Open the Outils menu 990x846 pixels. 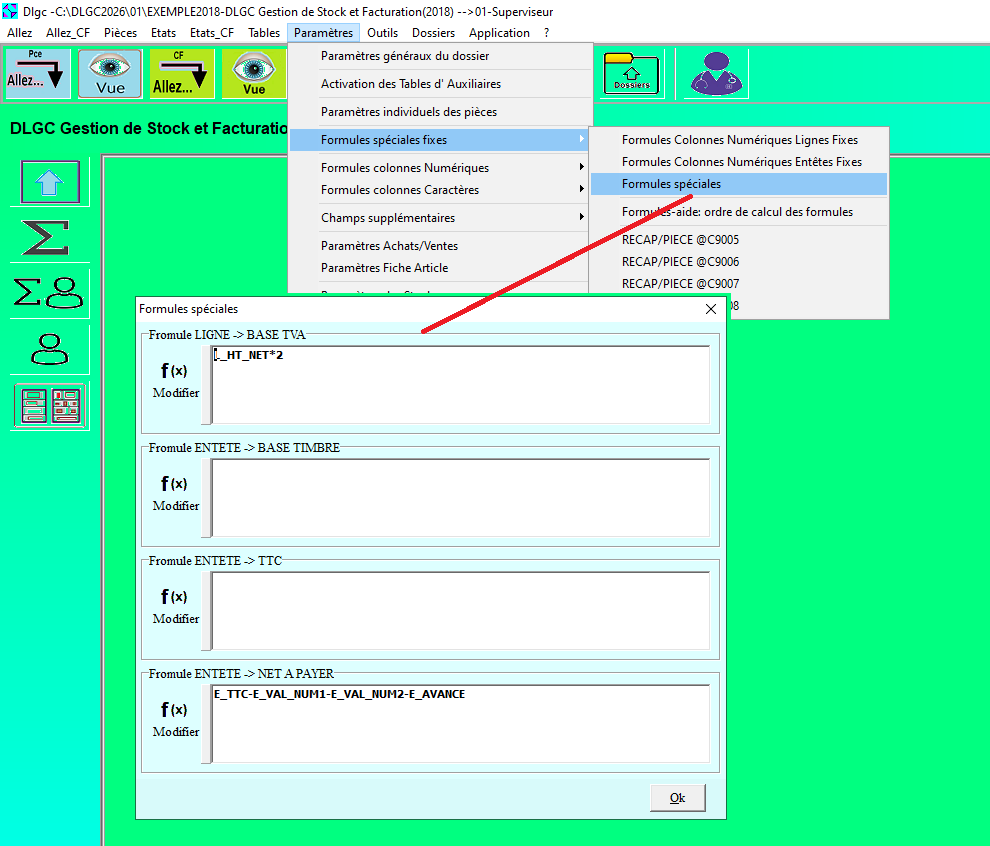[382, 33]
